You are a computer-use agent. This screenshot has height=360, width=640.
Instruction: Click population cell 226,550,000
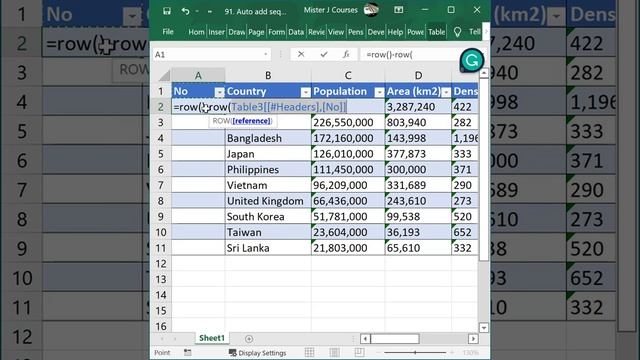(348, 122)
